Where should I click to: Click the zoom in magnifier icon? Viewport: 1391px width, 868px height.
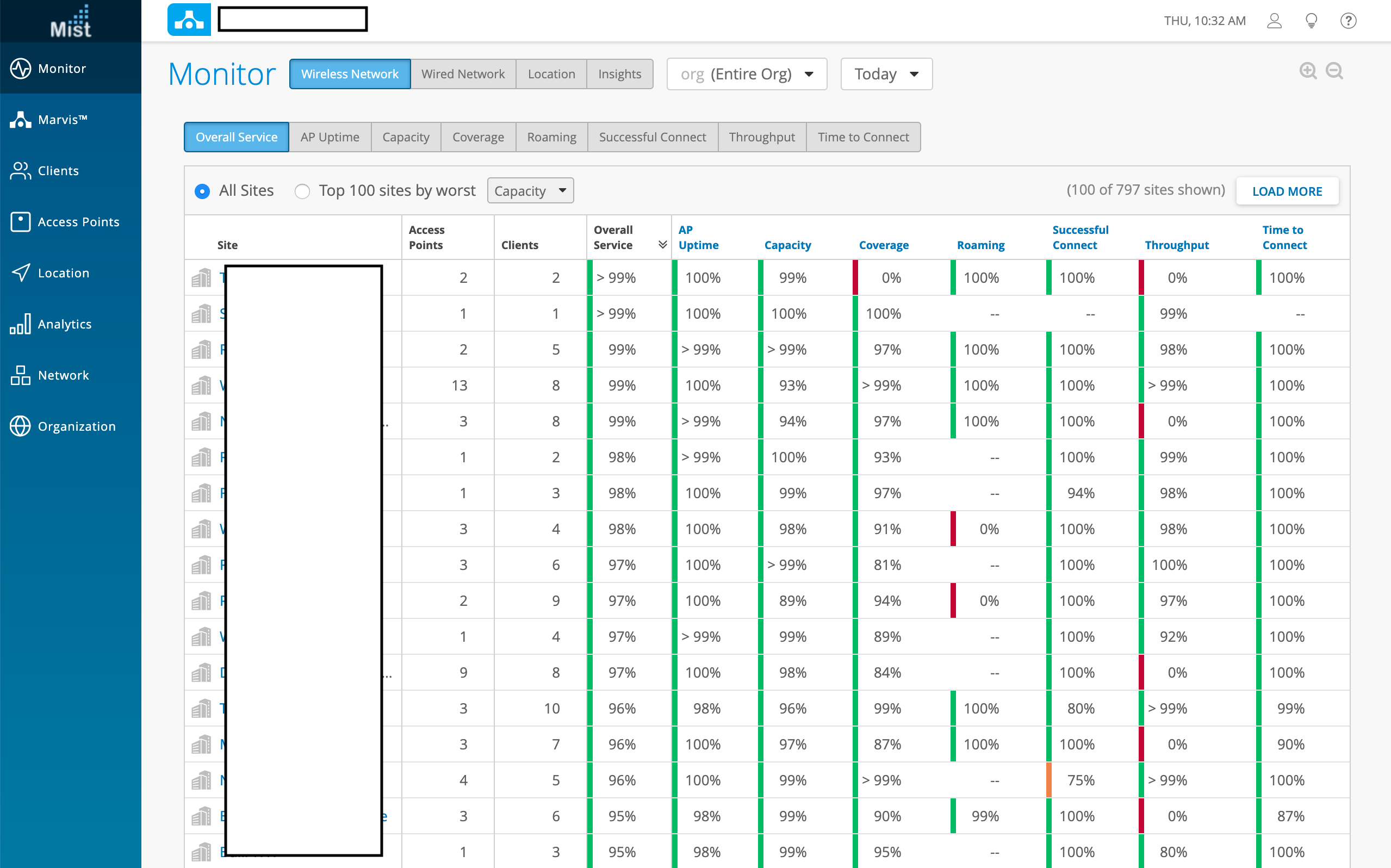coord(1307,71)
